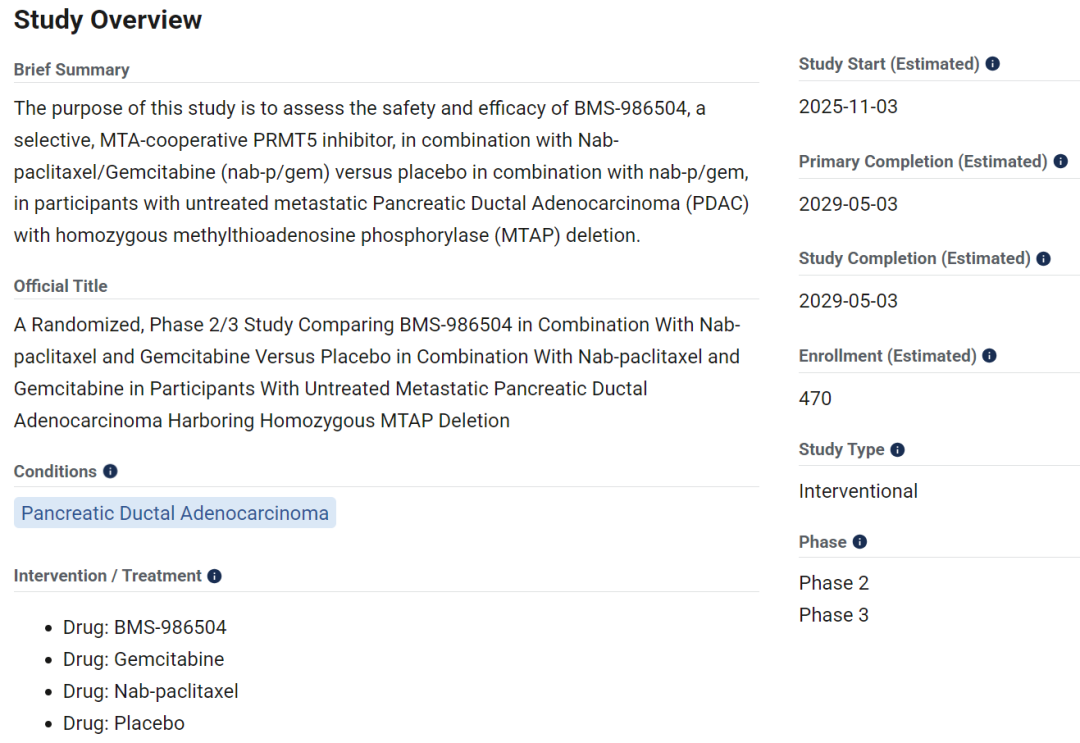The height and width of the screenshot is (743, 1080).
Task: Click the info icon beside Study Start (Estimated)
Action: [x=993, y=64]
